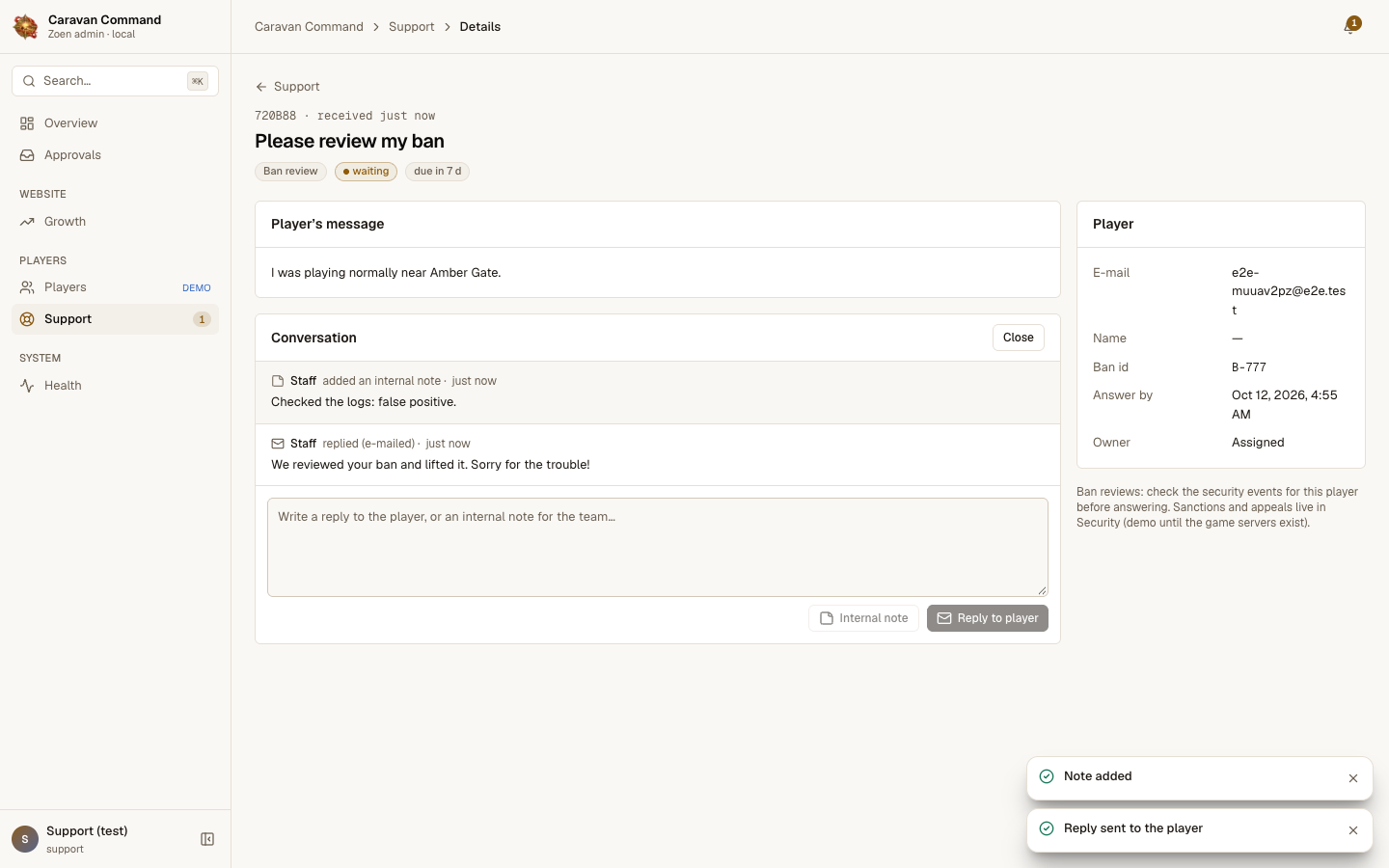Click Caravan Command breadcrumb link
The width and height of the screenshot is (1389, 868).
tap(309, 27)
